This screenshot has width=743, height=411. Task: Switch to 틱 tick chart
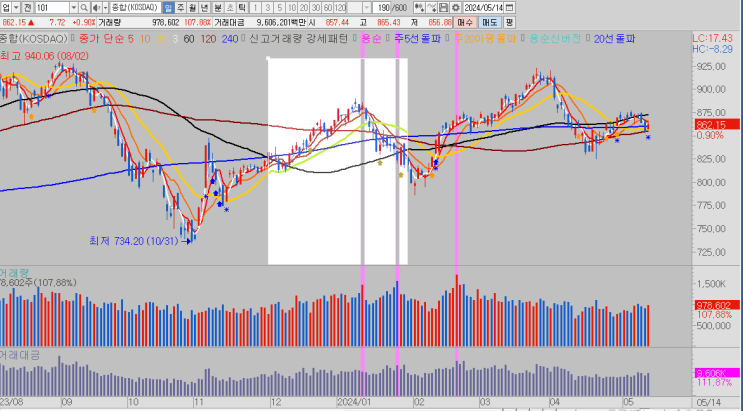click(x=242, y=8)
